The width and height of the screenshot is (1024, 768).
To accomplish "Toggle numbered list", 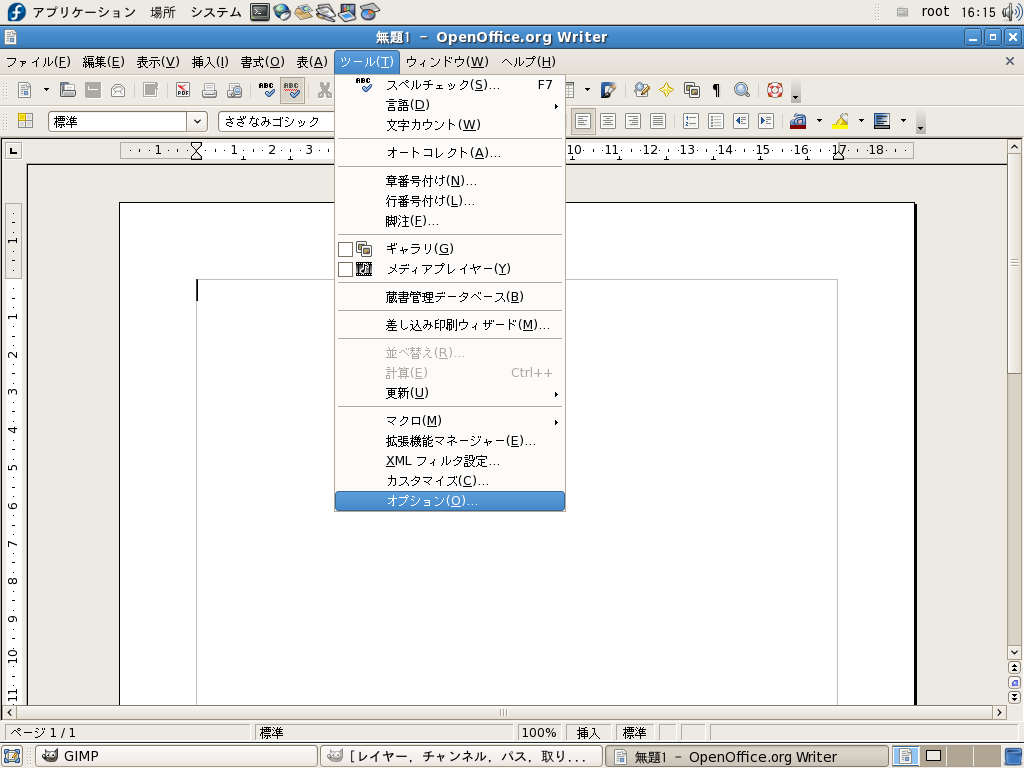I will point(691,121).
